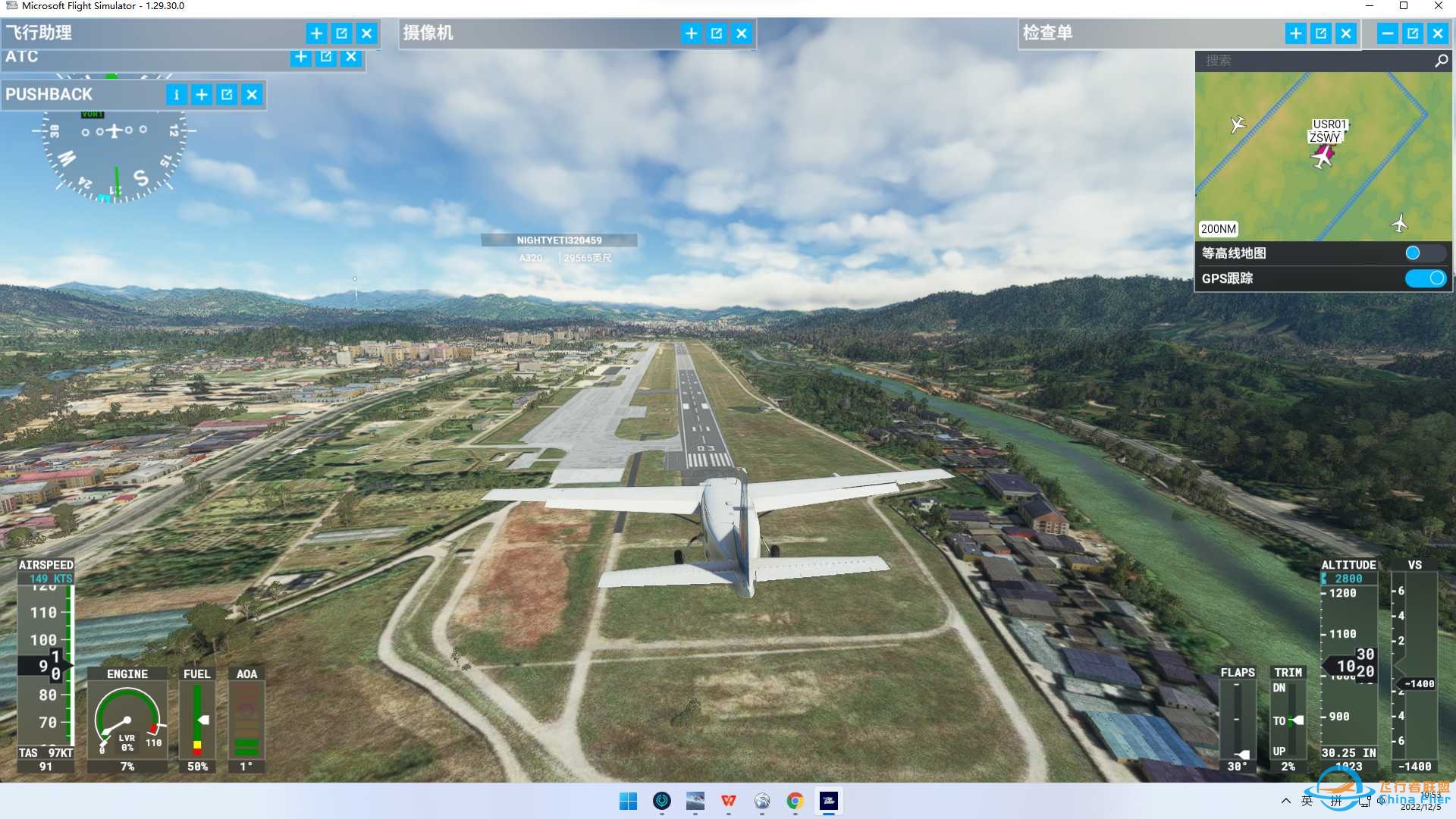
Task: Click the magnifier search icon
Action: (1442, 61)
